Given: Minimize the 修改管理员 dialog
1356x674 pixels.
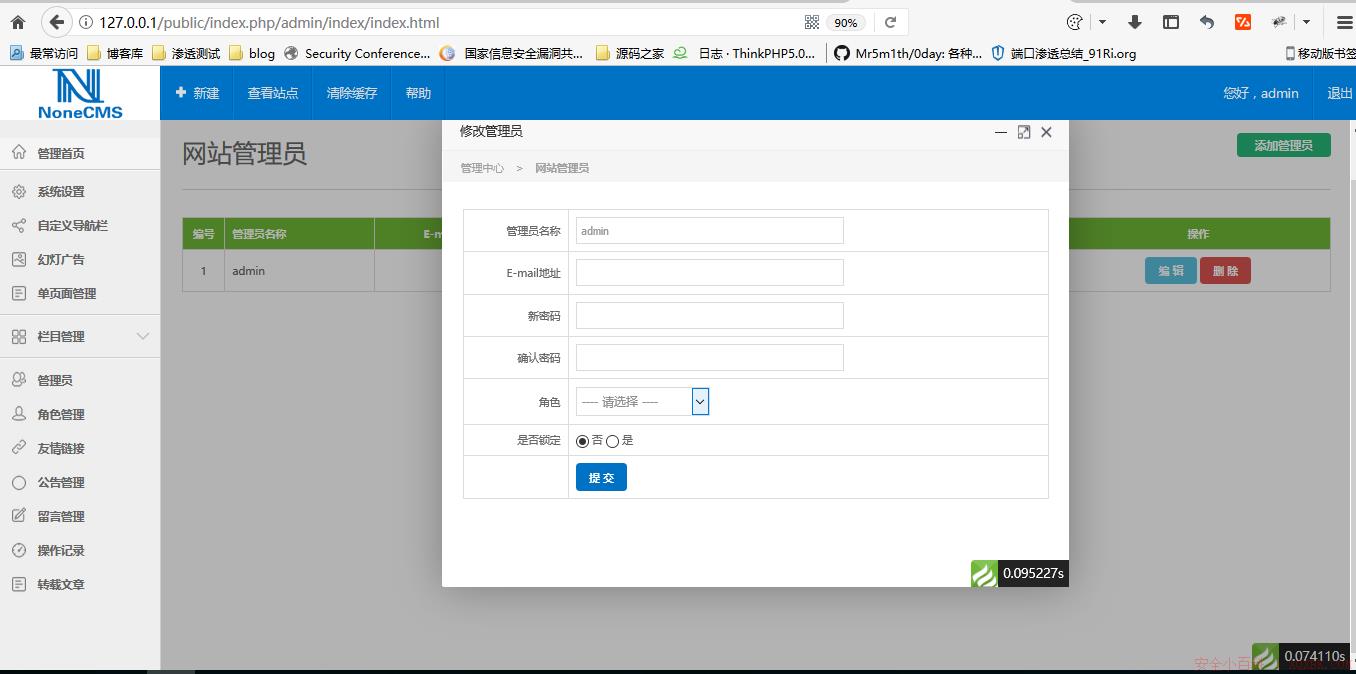Looking at the screenshot, I should point(1000,132).
